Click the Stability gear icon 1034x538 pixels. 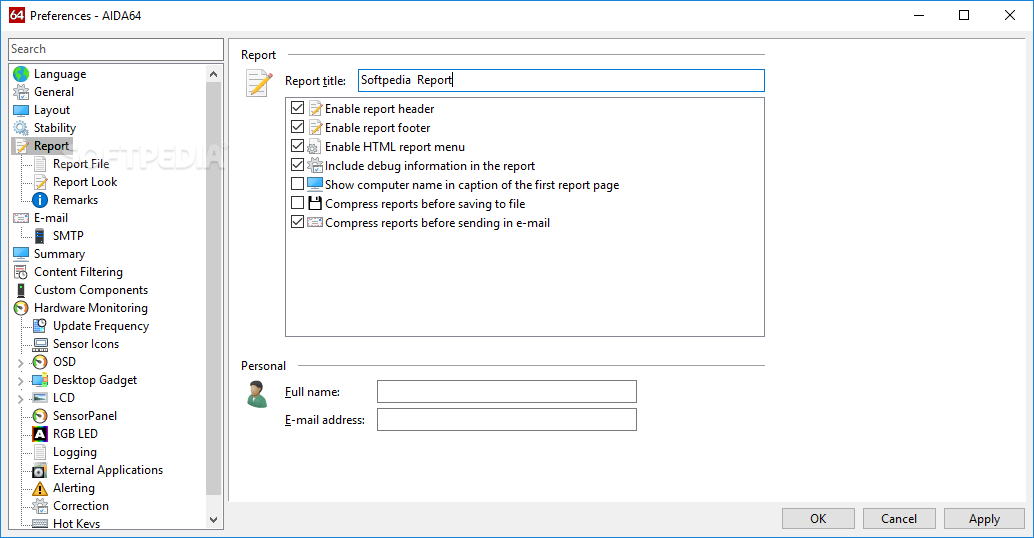(x=21, y=128)
